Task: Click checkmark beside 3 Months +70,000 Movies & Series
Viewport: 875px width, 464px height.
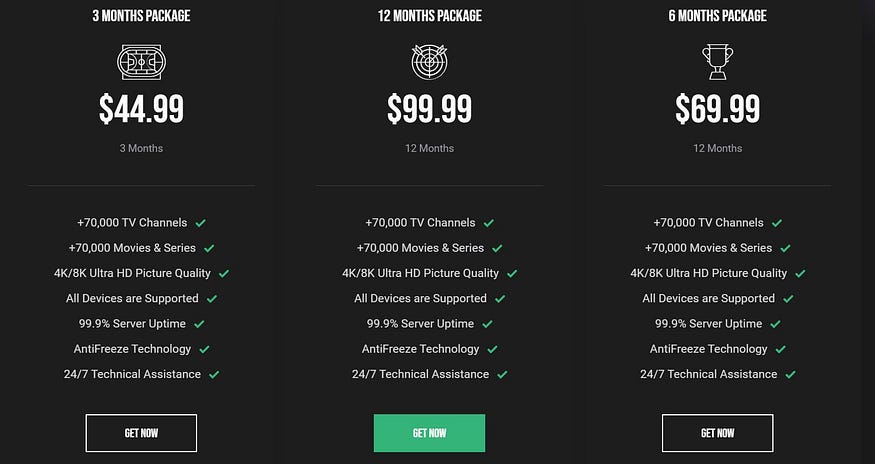Action: (209, 248)
